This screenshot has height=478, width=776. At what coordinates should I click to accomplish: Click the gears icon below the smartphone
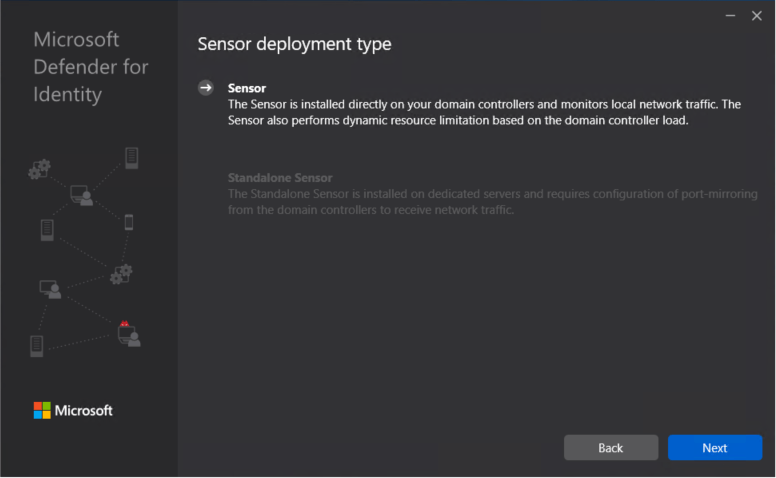tap(121, 273)
